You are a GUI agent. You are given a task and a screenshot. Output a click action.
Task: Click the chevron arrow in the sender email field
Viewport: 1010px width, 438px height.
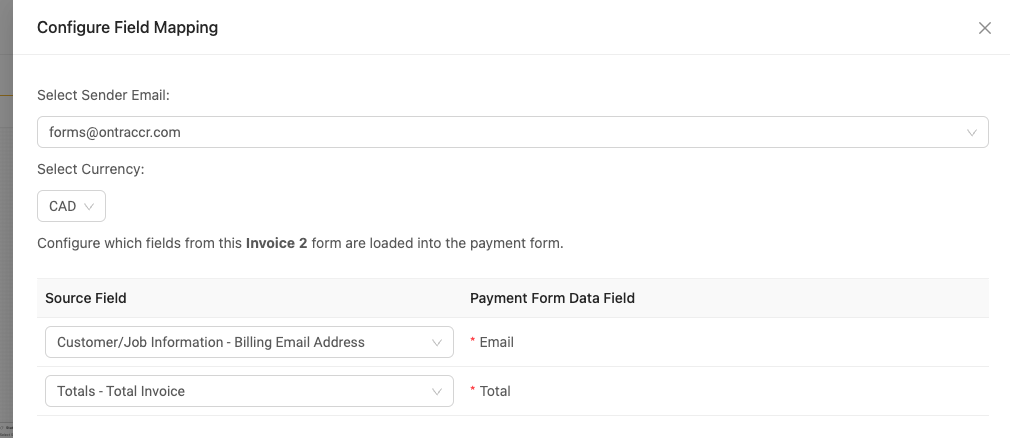point(971,133)
